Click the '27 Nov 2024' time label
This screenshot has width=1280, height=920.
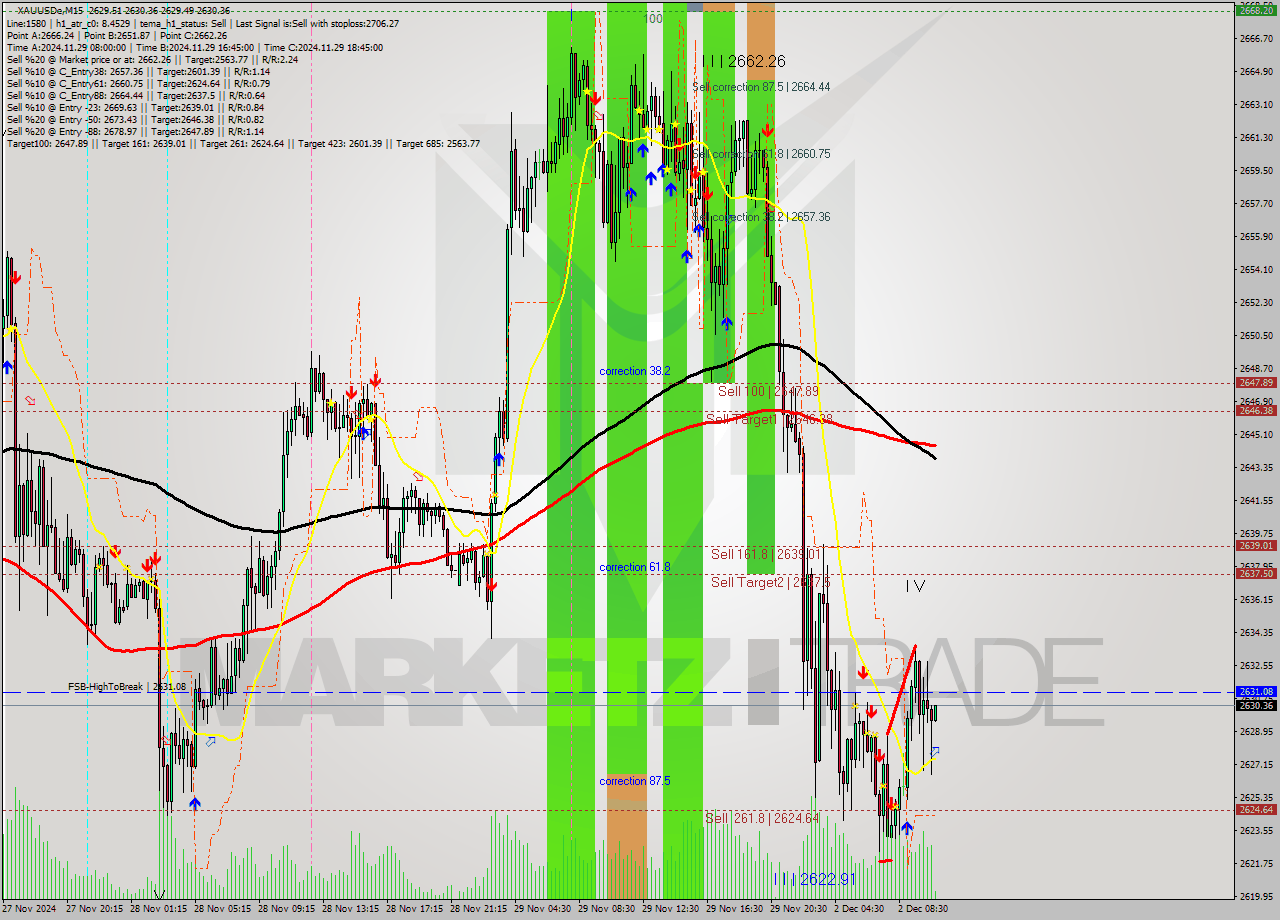pyautogui.click(x=29, y=909)
